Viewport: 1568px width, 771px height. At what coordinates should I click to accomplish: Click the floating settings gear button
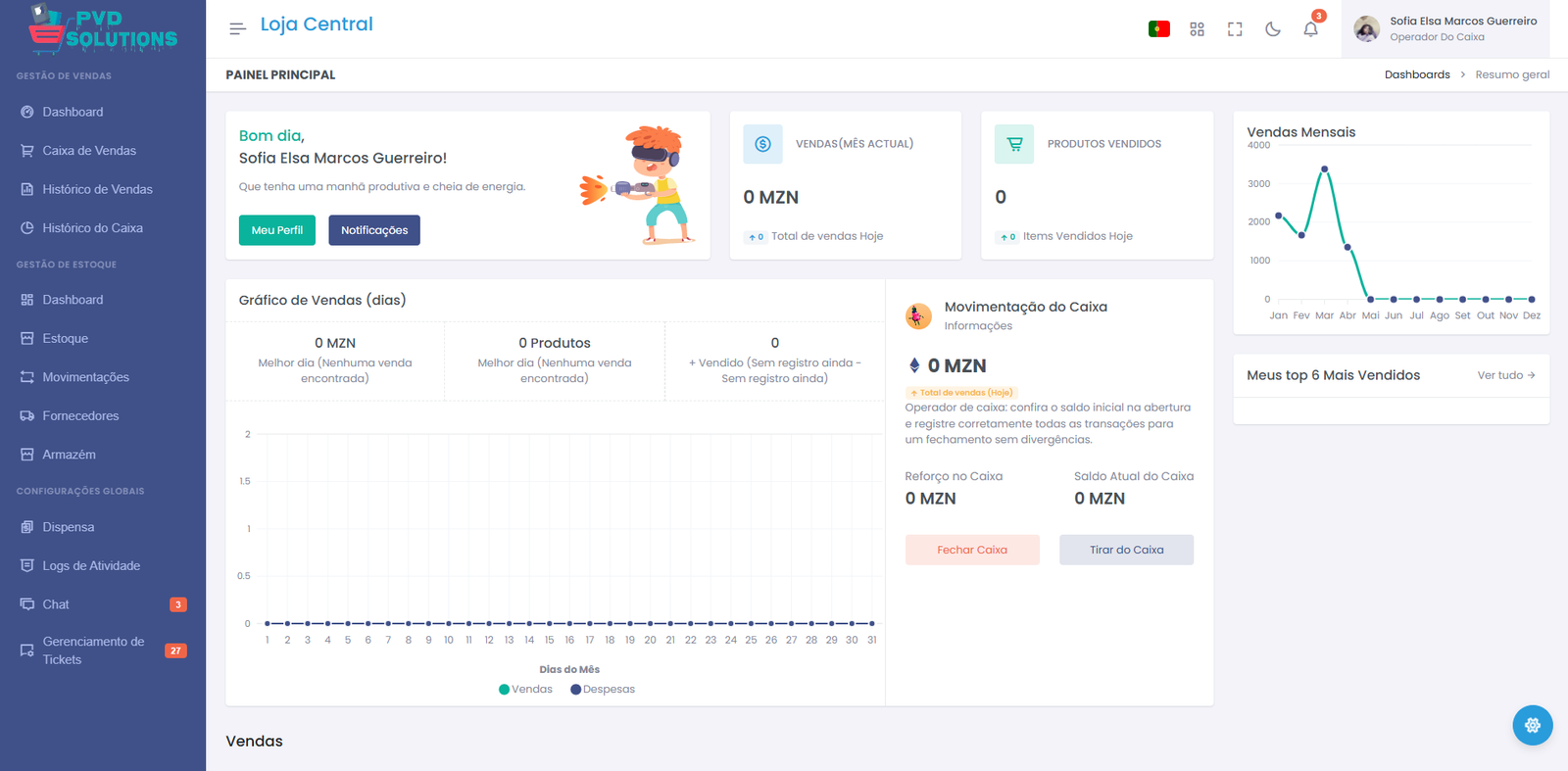1532,725
